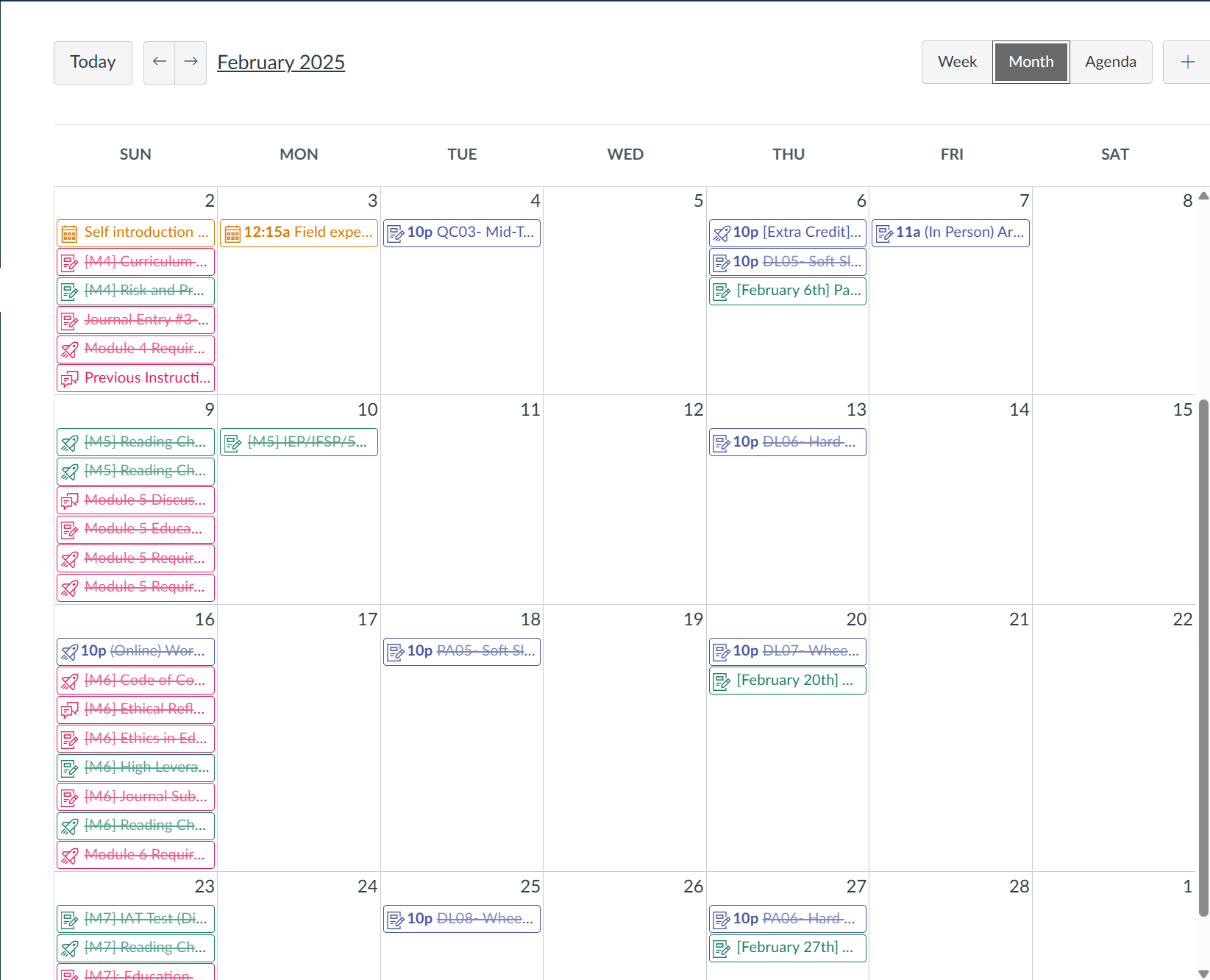Click the discussion icon of Module 5 Discus event

click(x=69, y=501)
